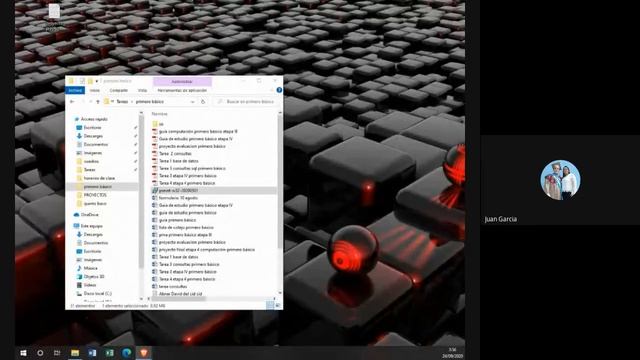Select Tareas folder in navigation pane
This screenshot has width=640, height=360.
89,170
